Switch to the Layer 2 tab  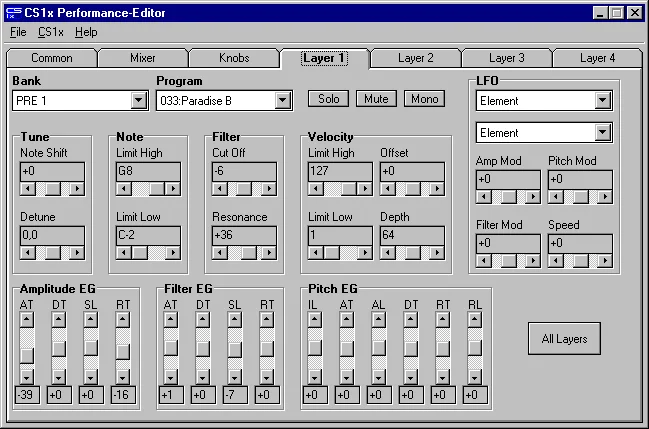(x=416, y=58)
